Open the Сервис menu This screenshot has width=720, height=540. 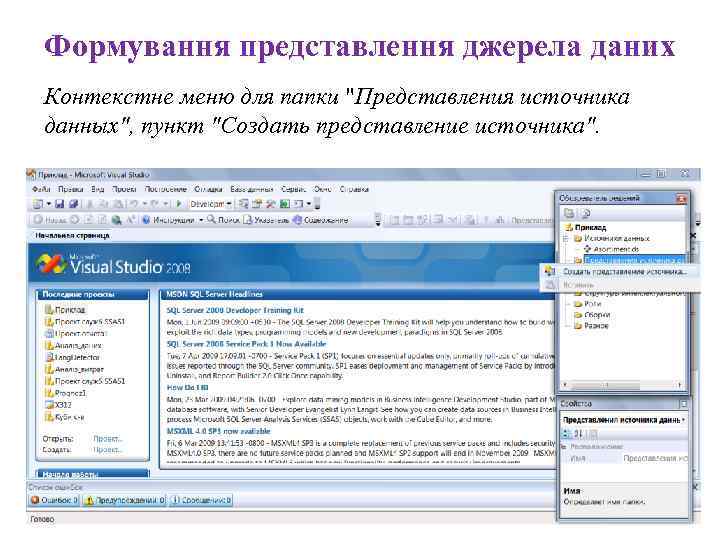[x=293, y=189]
